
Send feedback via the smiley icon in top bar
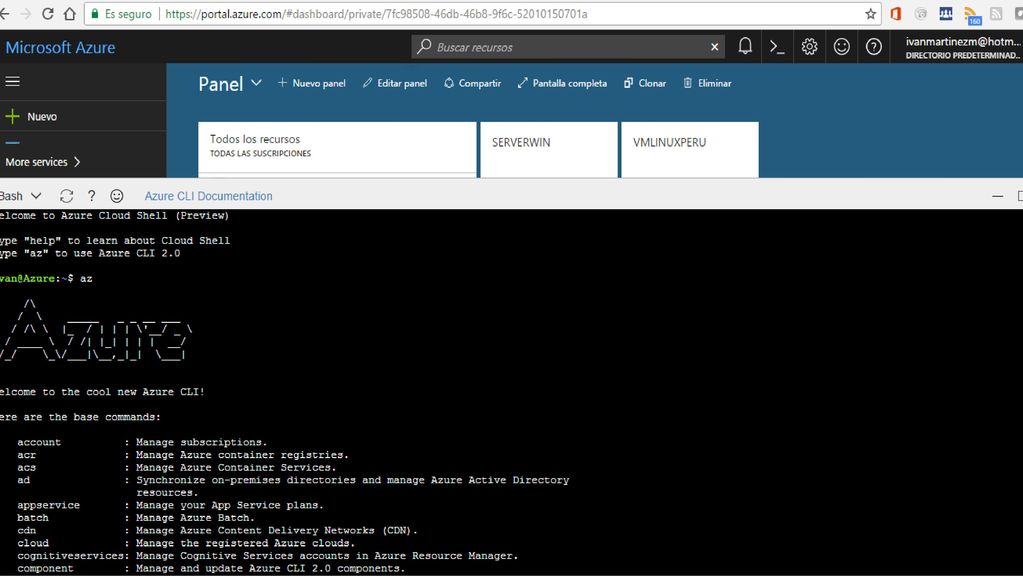point(842,47)
